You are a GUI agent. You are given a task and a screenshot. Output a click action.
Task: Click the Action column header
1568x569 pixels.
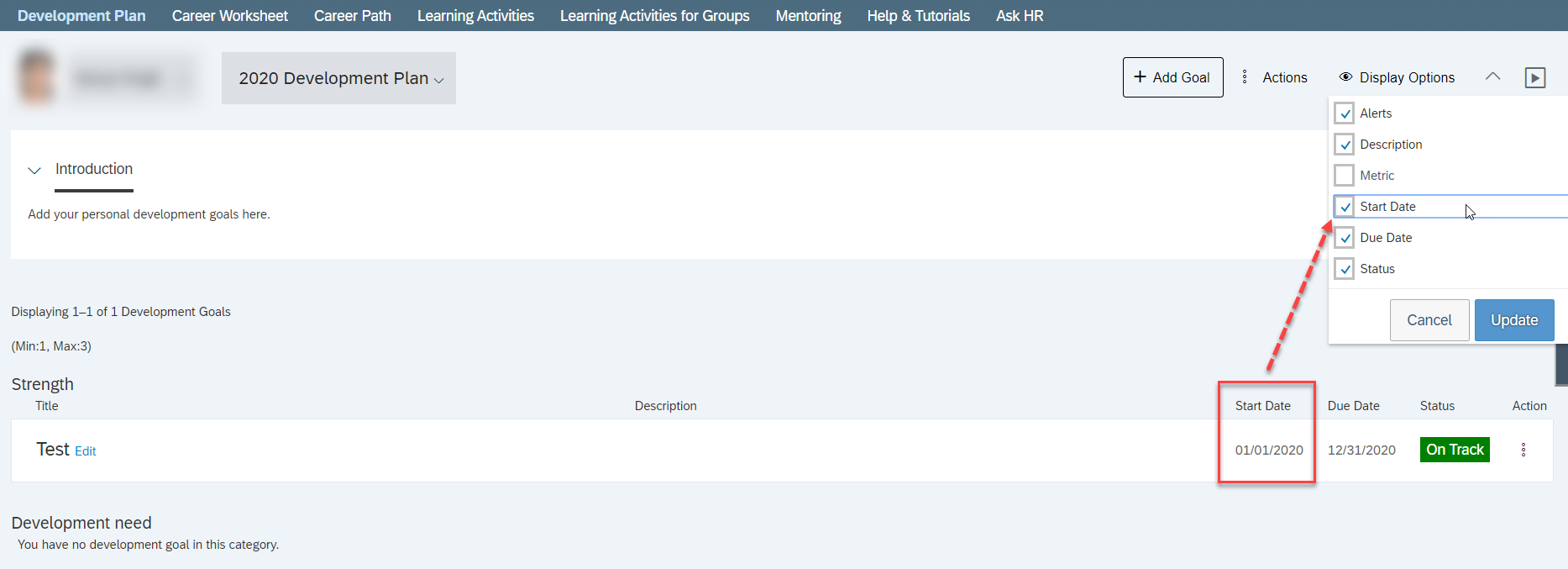click(1529, 406)
